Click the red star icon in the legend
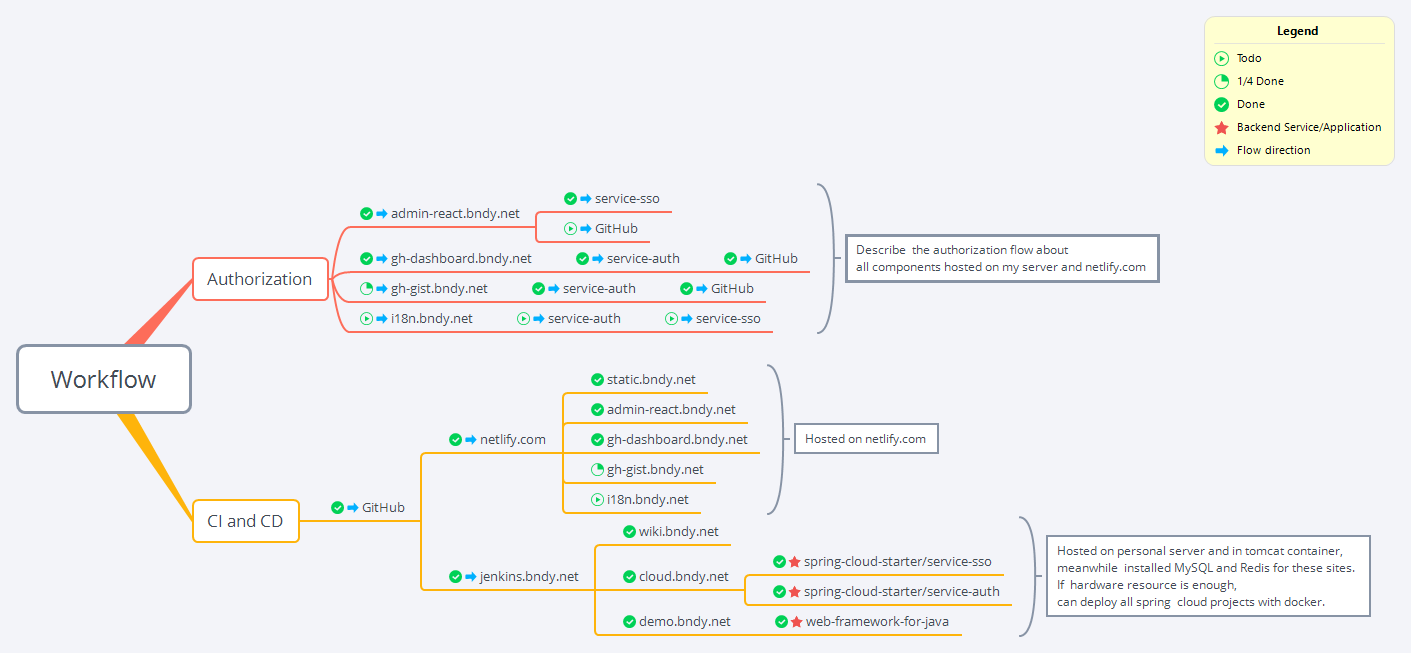 coord(1221,127)
